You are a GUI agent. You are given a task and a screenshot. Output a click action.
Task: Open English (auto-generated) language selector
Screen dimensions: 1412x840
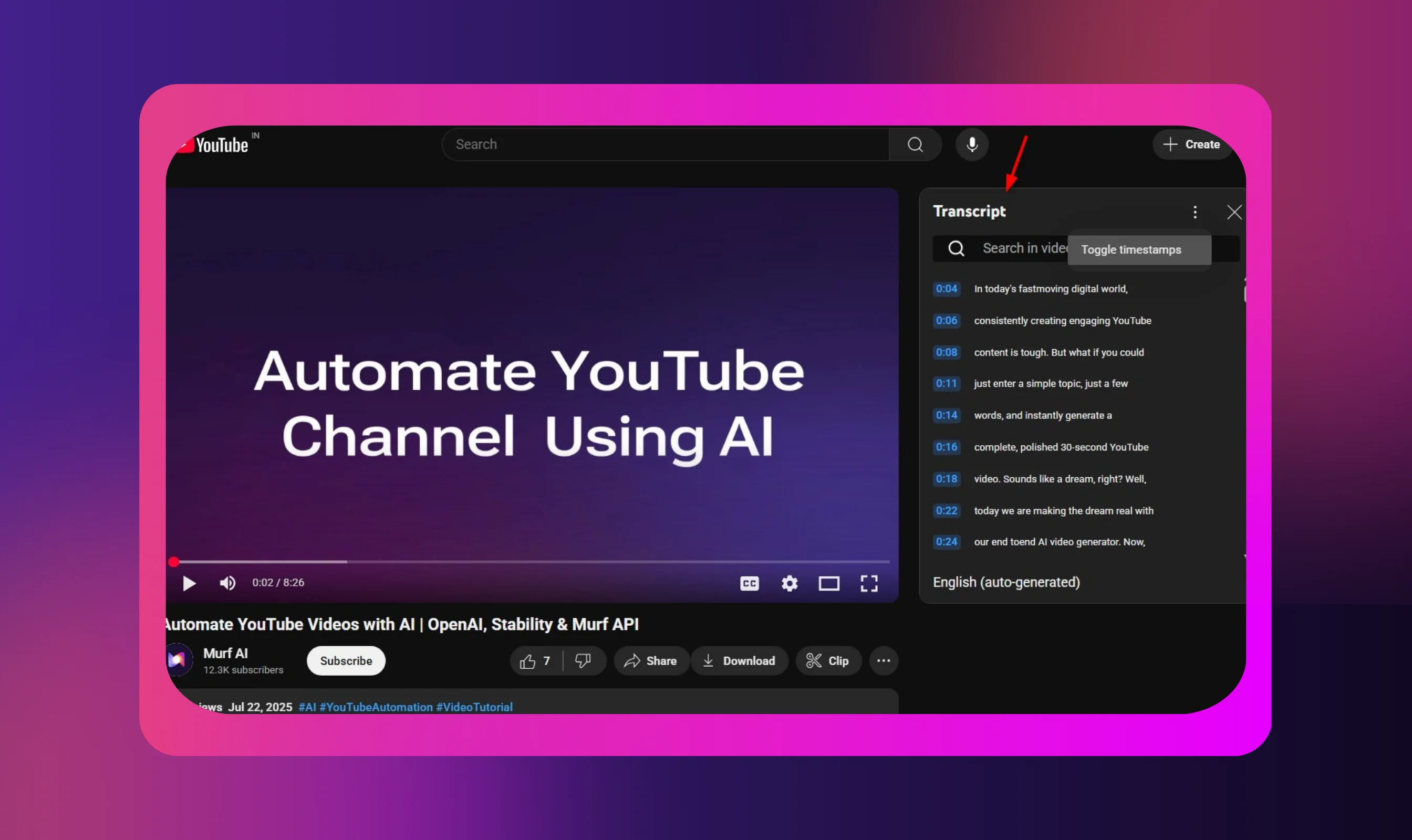point(1006,582)
